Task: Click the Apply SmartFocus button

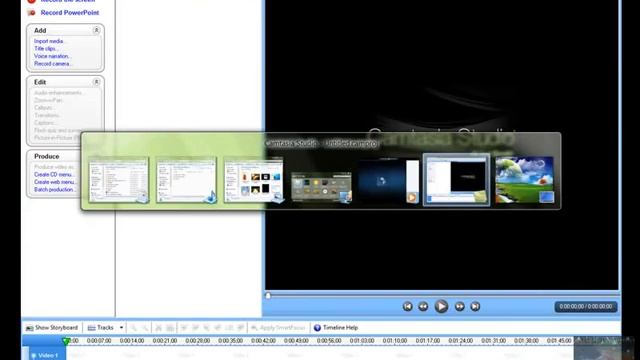Action: pos(278,328)
